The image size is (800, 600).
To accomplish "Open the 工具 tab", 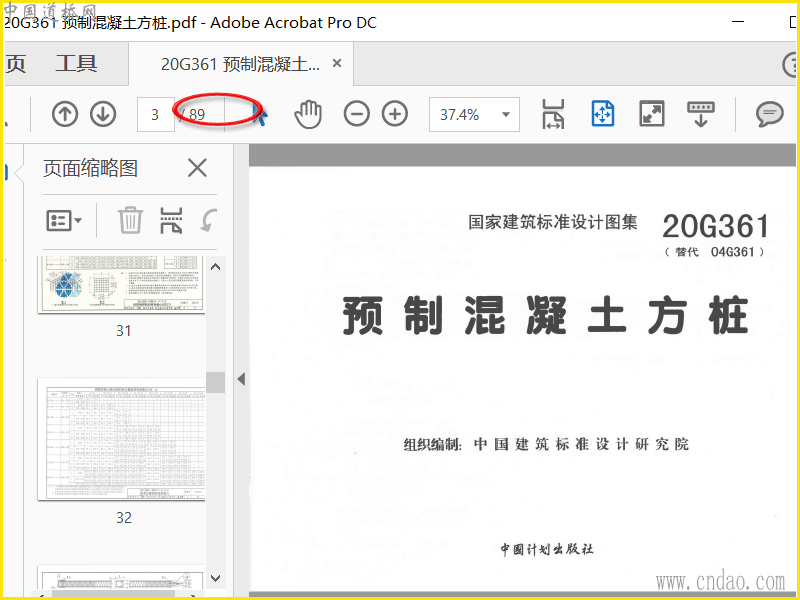I will (76, 64).
